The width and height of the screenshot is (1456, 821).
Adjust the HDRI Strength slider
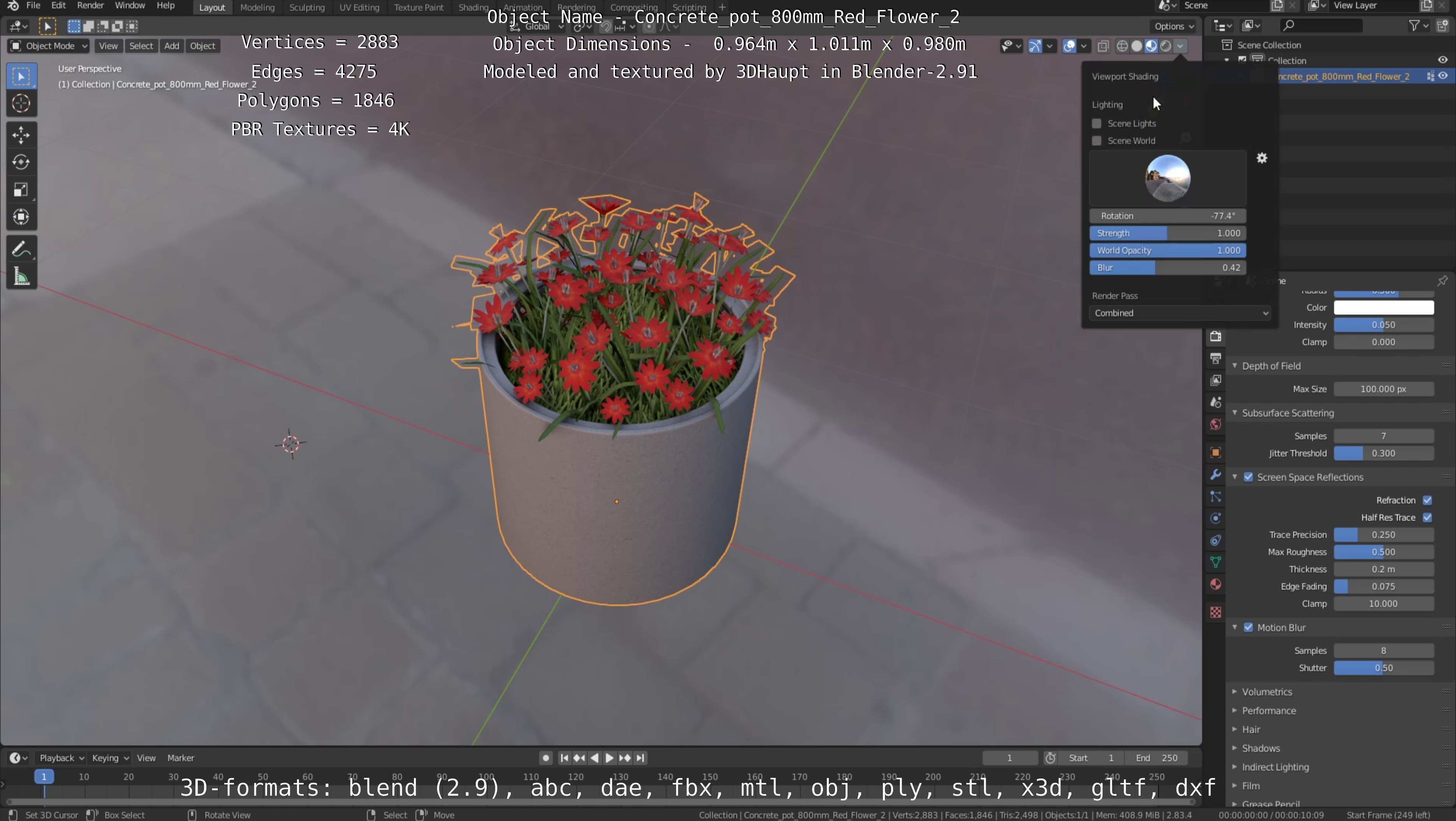pos(1167,233)
